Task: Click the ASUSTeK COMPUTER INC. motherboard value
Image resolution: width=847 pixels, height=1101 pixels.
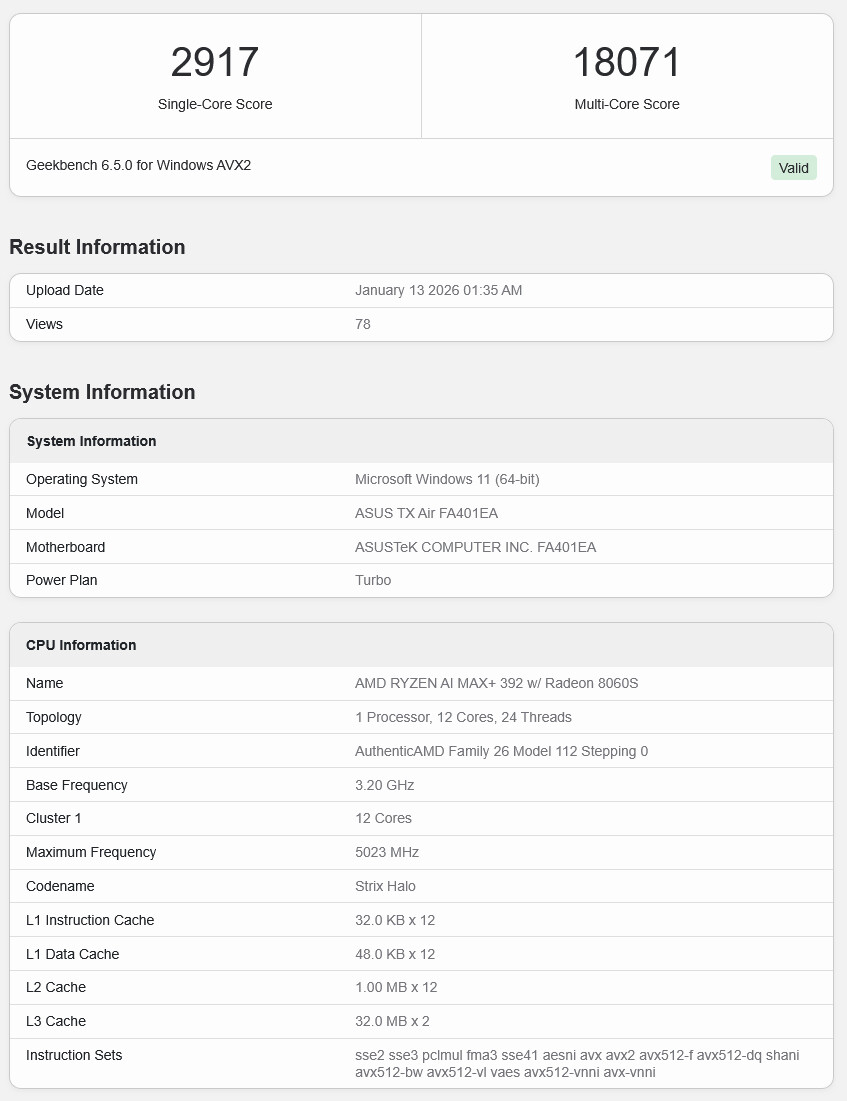Action: [475, 547]
